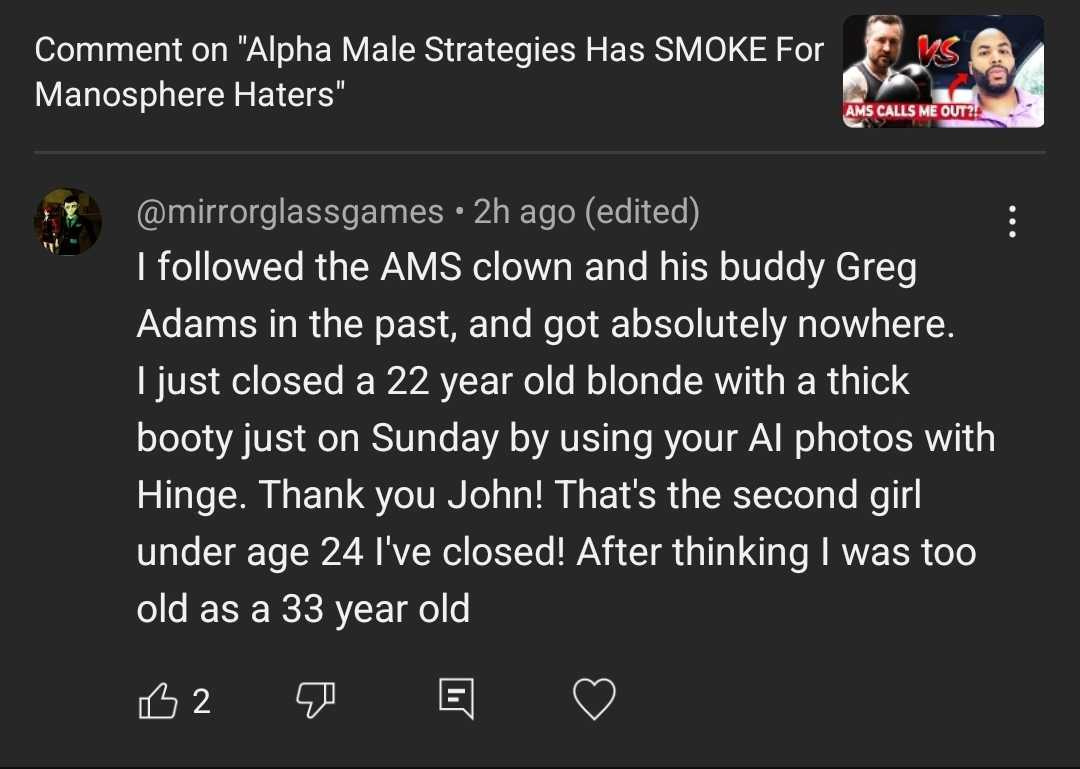Image resolution: width=1080 pixels, height=769 pixels.
Task: Visit the @mirrorglassgames channel link
Action: pyautogui.click(x=289, y=212)
